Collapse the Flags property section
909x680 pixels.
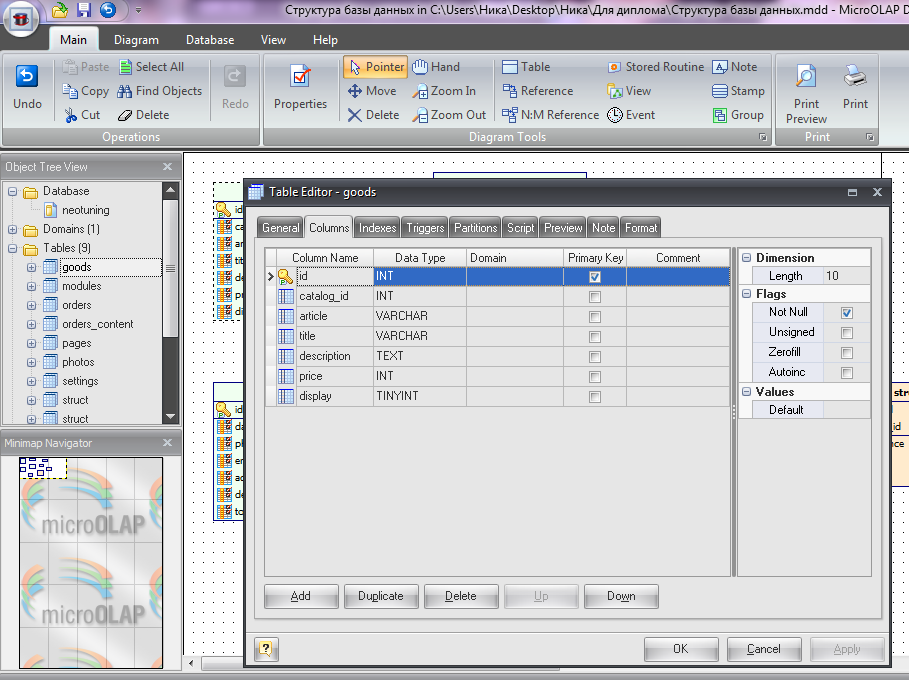747,294
